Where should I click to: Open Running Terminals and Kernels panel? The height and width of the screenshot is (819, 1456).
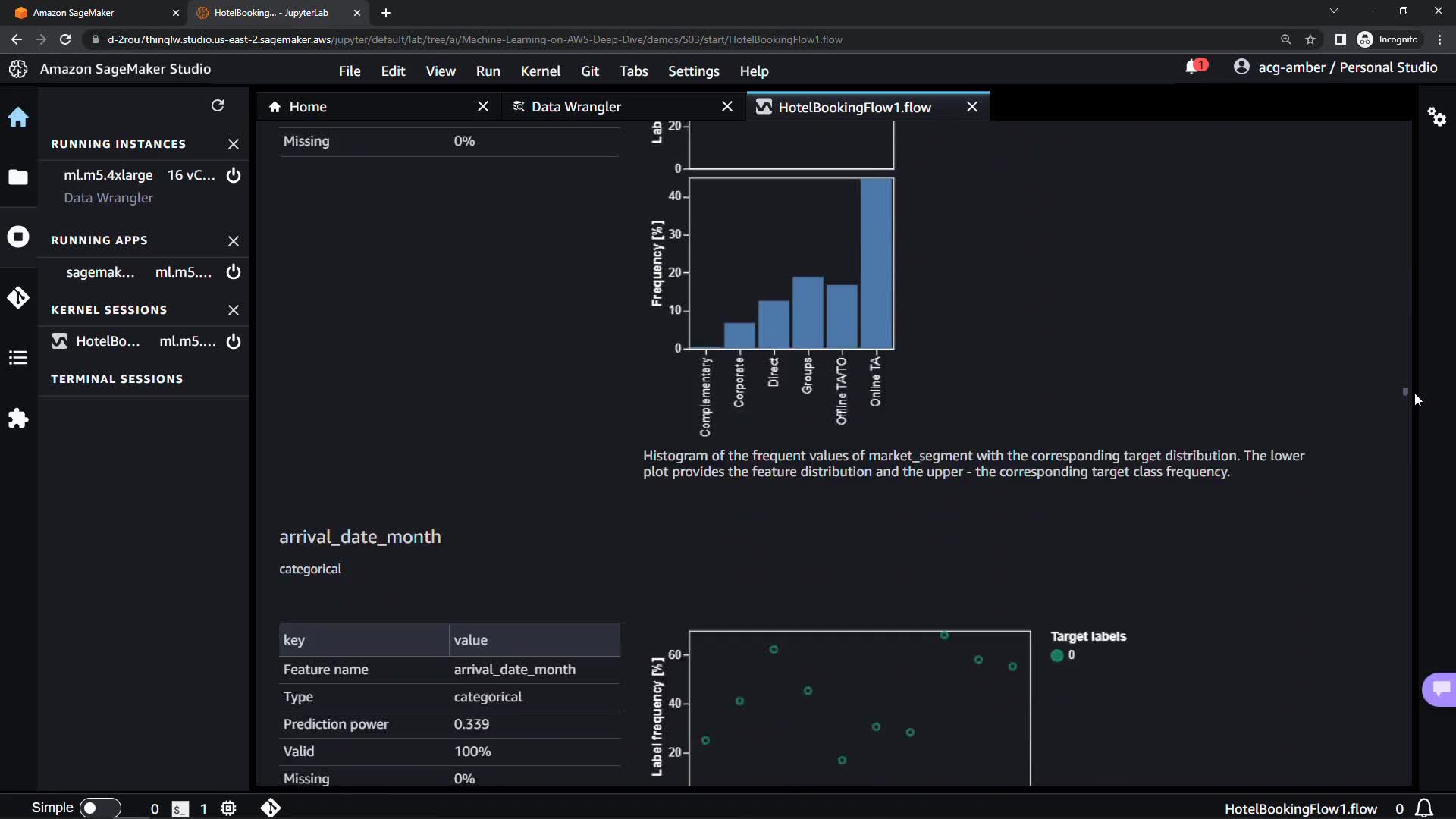coord(18,237)
